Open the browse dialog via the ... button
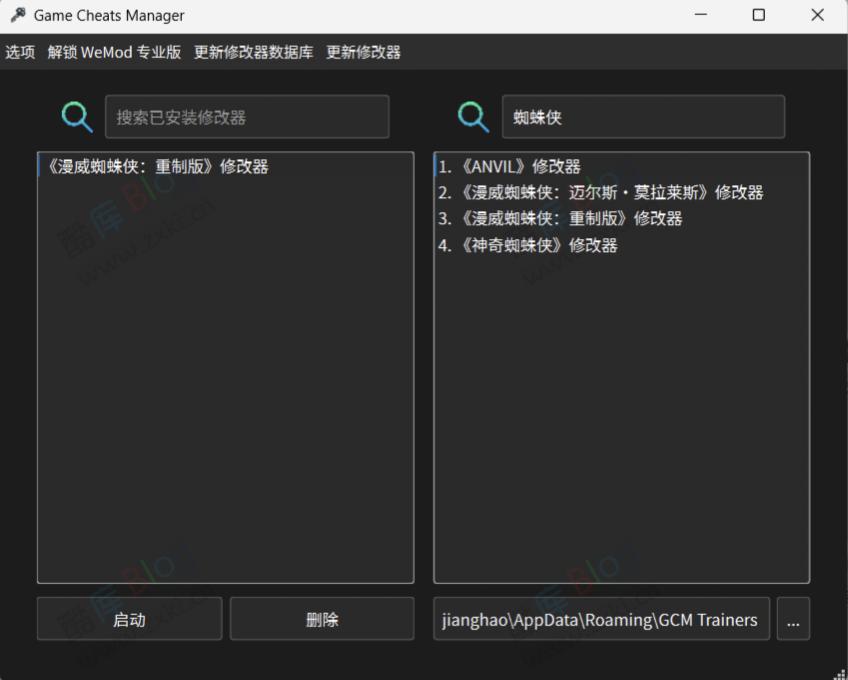Viewport: 848px width, 680px height. (793, 618)
